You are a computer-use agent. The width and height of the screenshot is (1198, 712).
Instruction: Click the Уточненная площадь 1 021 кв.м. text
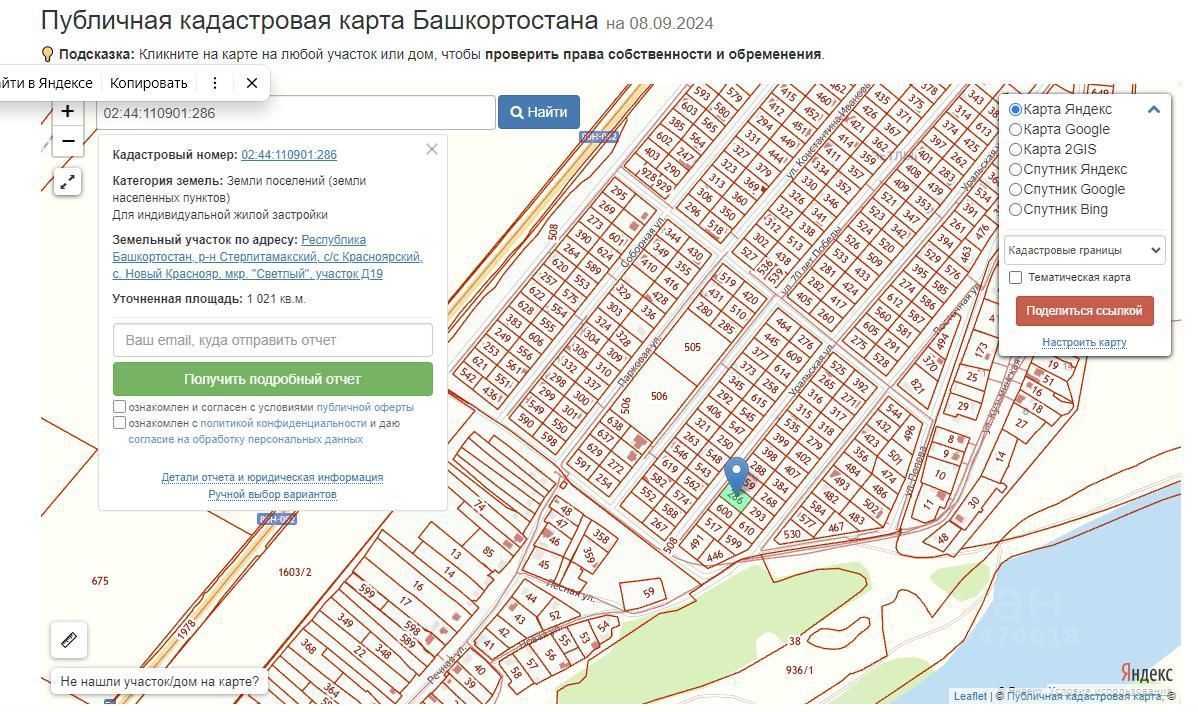pos(209,299)
